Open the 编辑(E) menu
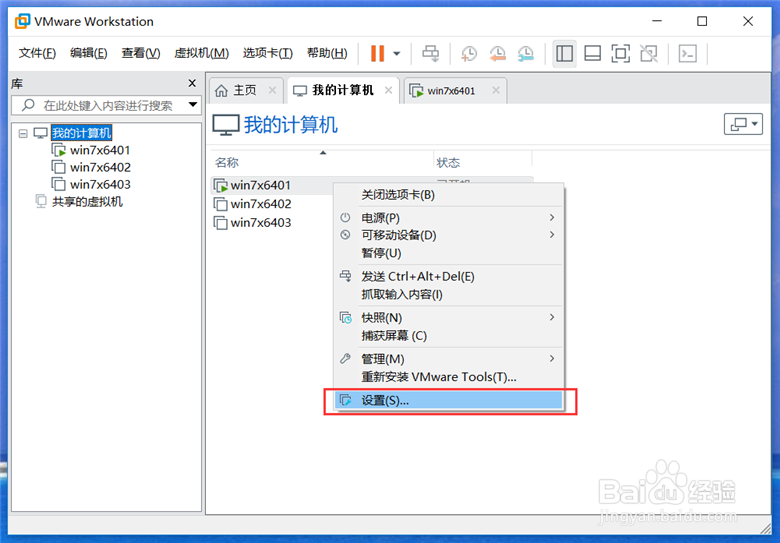Screen dimensions: 780x543 [89, 53]
